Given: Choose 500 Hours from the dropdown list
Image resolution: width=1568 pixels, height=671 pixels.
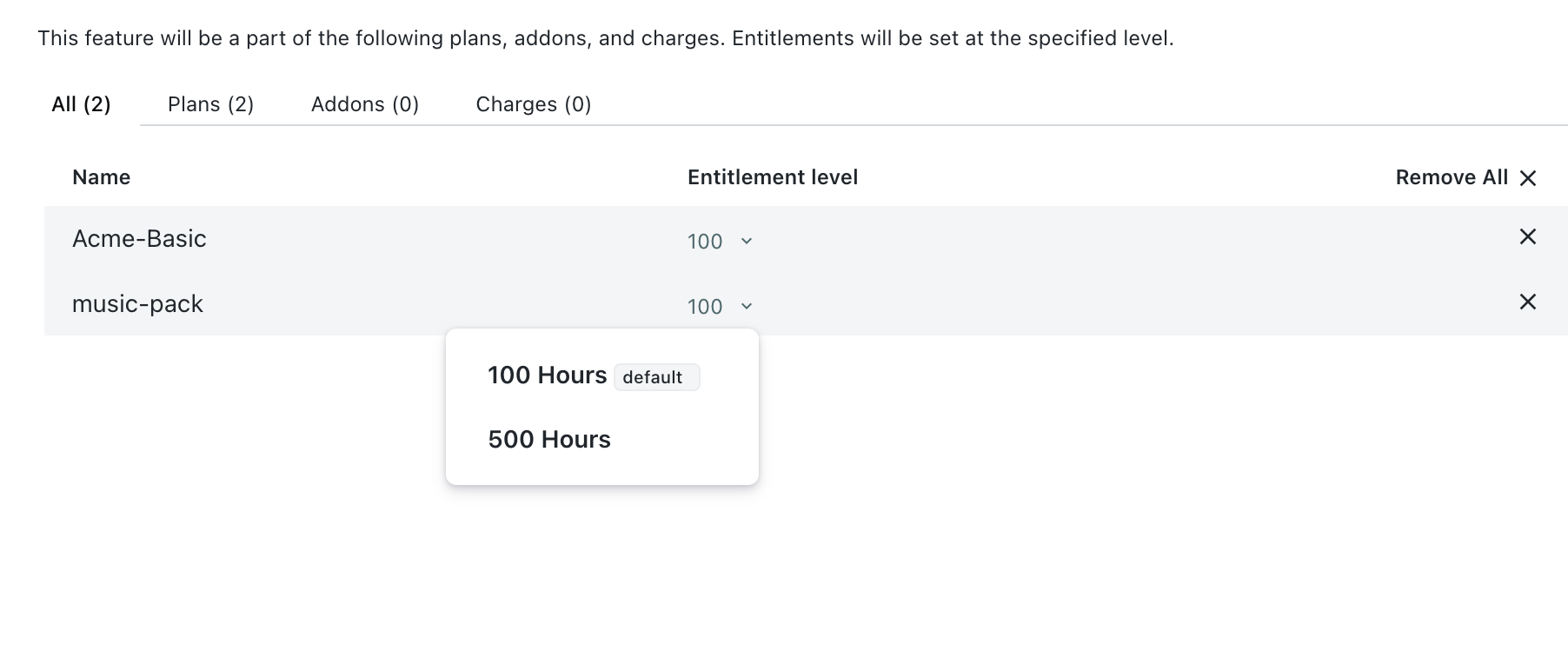Looking at the screenshot, I should click(549, 440).
